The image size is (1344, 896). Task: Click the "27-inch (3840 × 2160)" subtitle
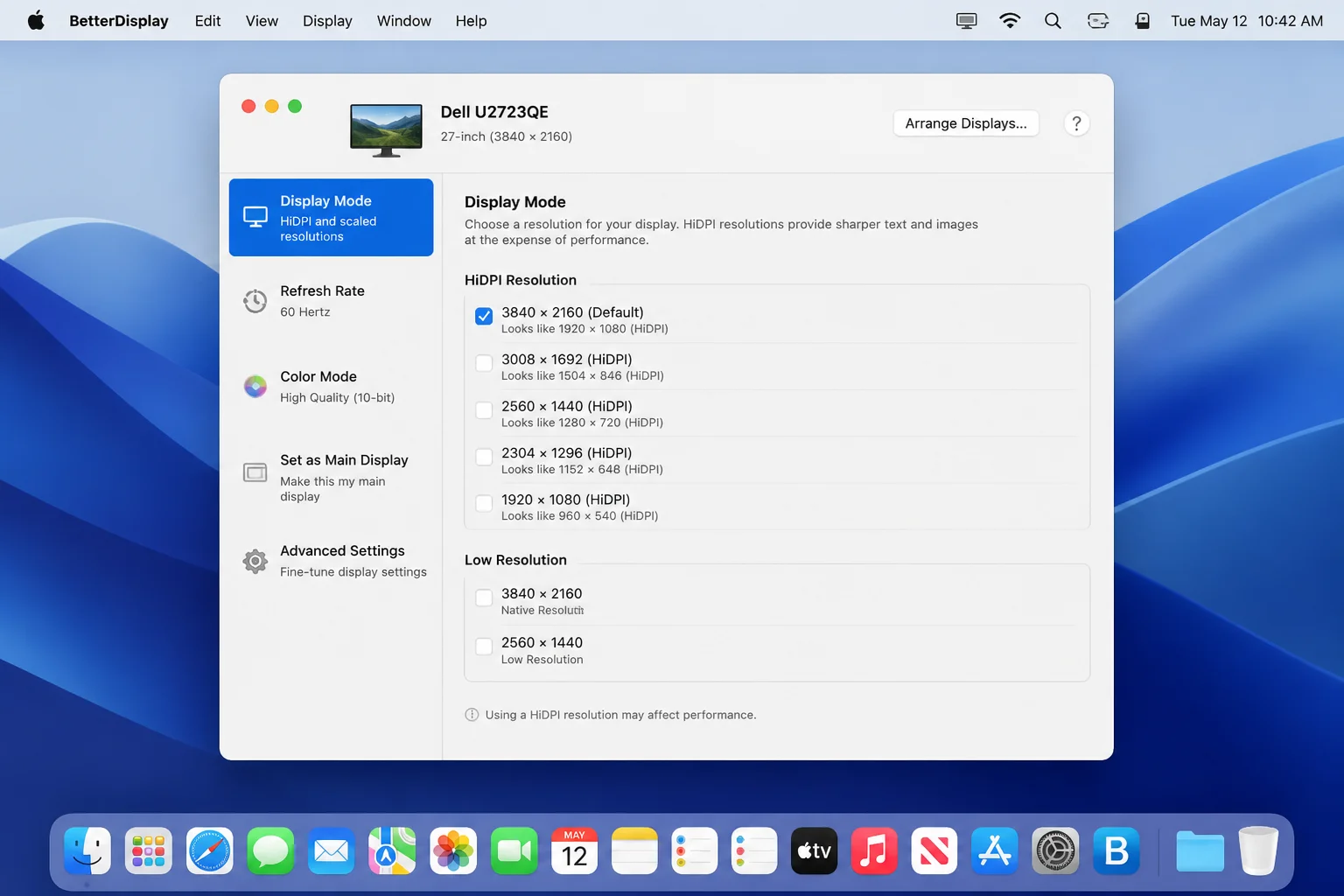click(x=507, y=136)
